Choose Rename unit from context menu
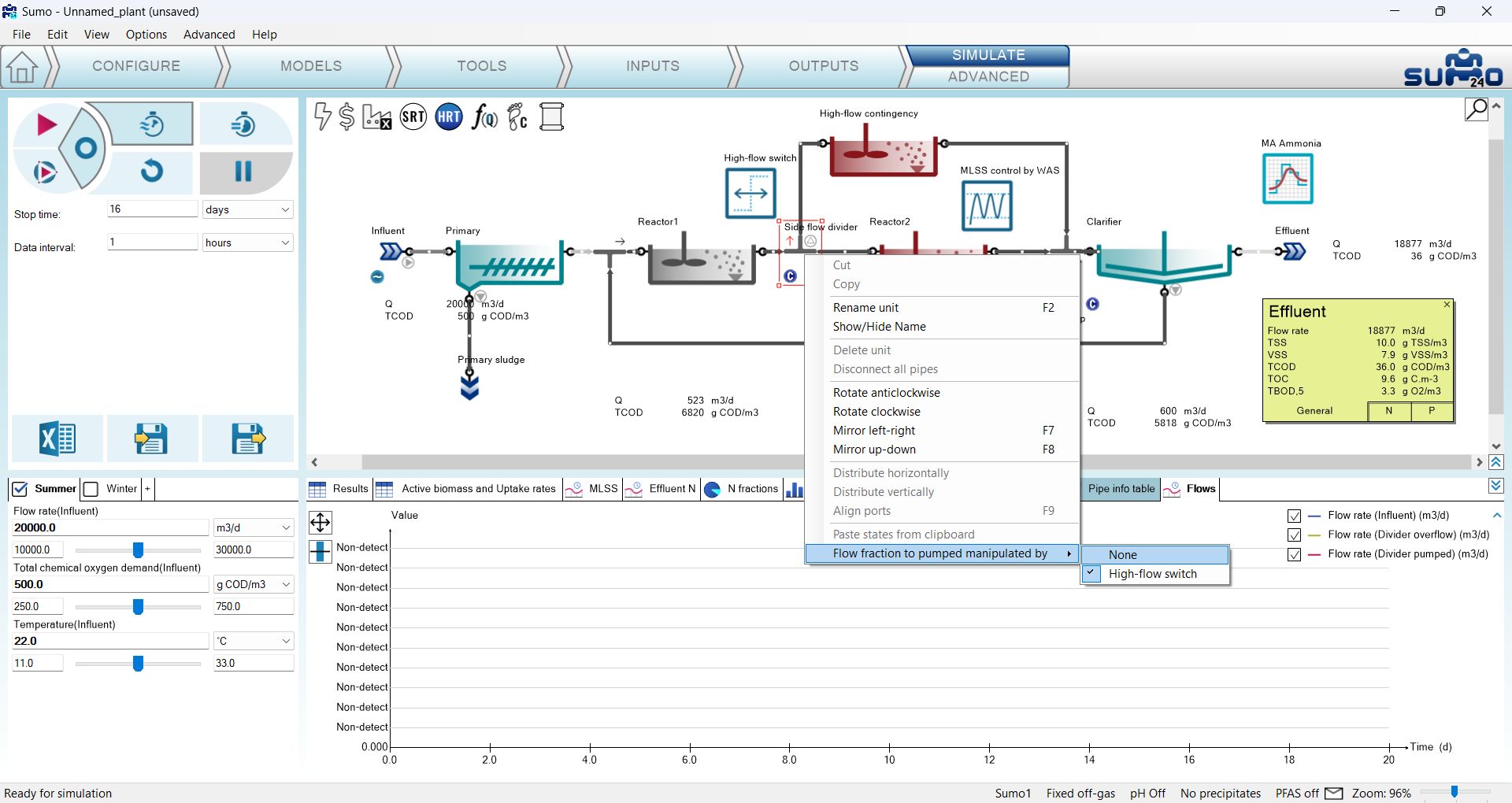 [x=942, y=308]
